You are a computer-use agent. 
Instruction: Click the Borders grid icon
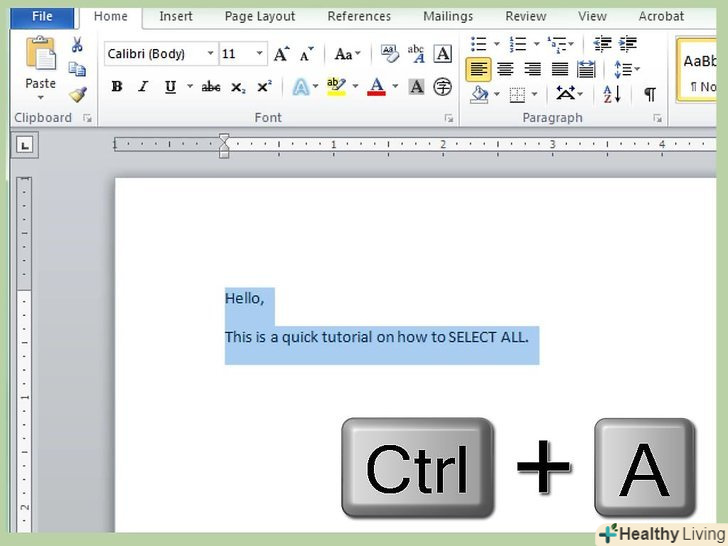(x=517, y=95)
